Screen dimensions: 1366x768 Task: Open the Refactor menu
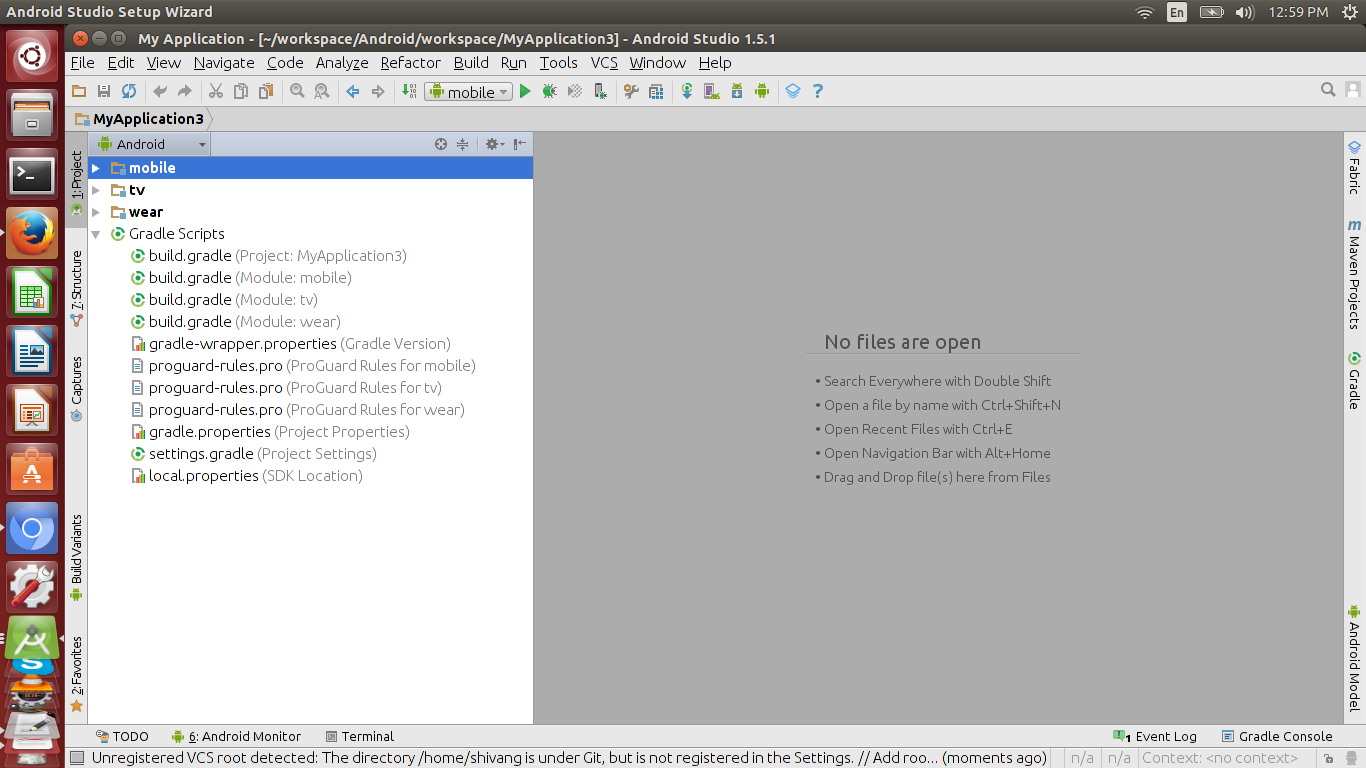pos(410,62)
